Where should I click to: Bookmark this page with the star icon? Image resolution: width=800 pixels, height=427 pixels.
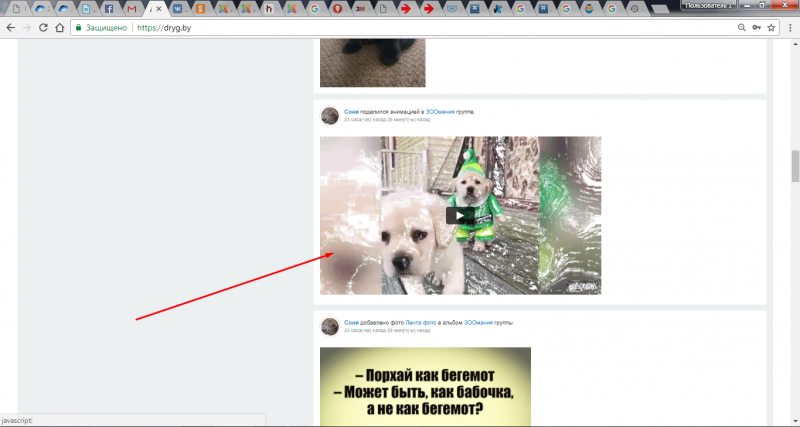pyautogui.click(x=771, y=28)
